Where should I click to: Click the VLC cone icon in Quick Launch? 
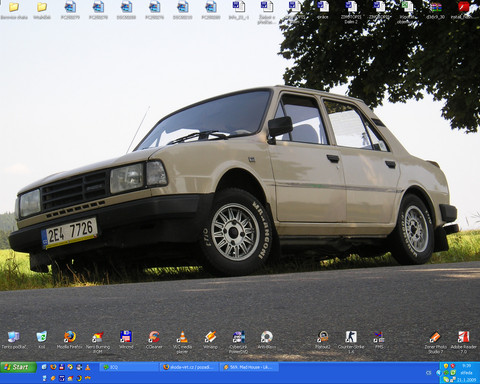[x=88, y=367]
